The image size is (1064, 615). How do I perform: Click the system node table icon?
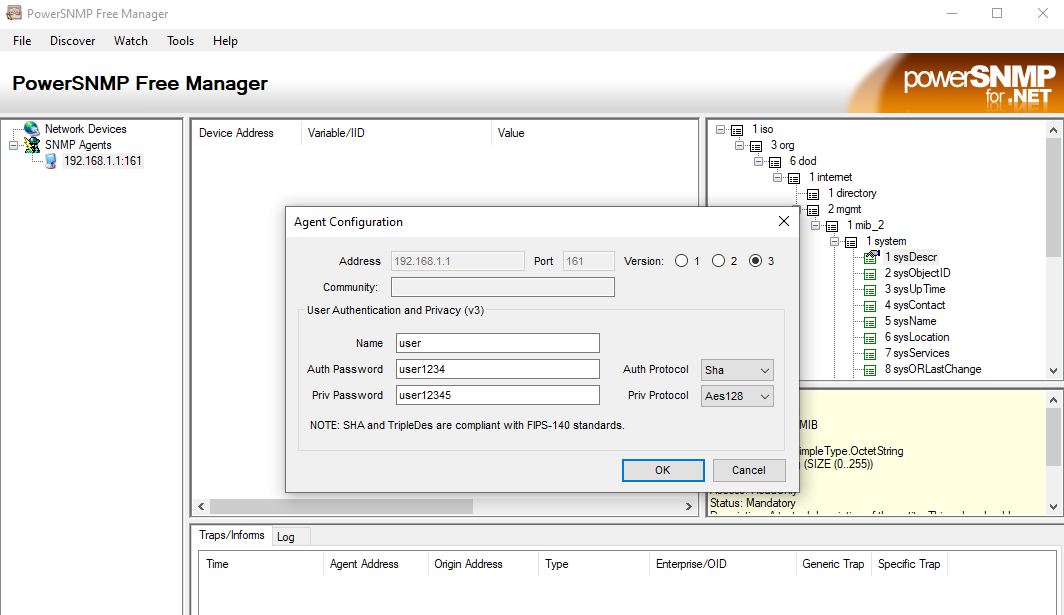pyautogui.click(x=851, y=242)
